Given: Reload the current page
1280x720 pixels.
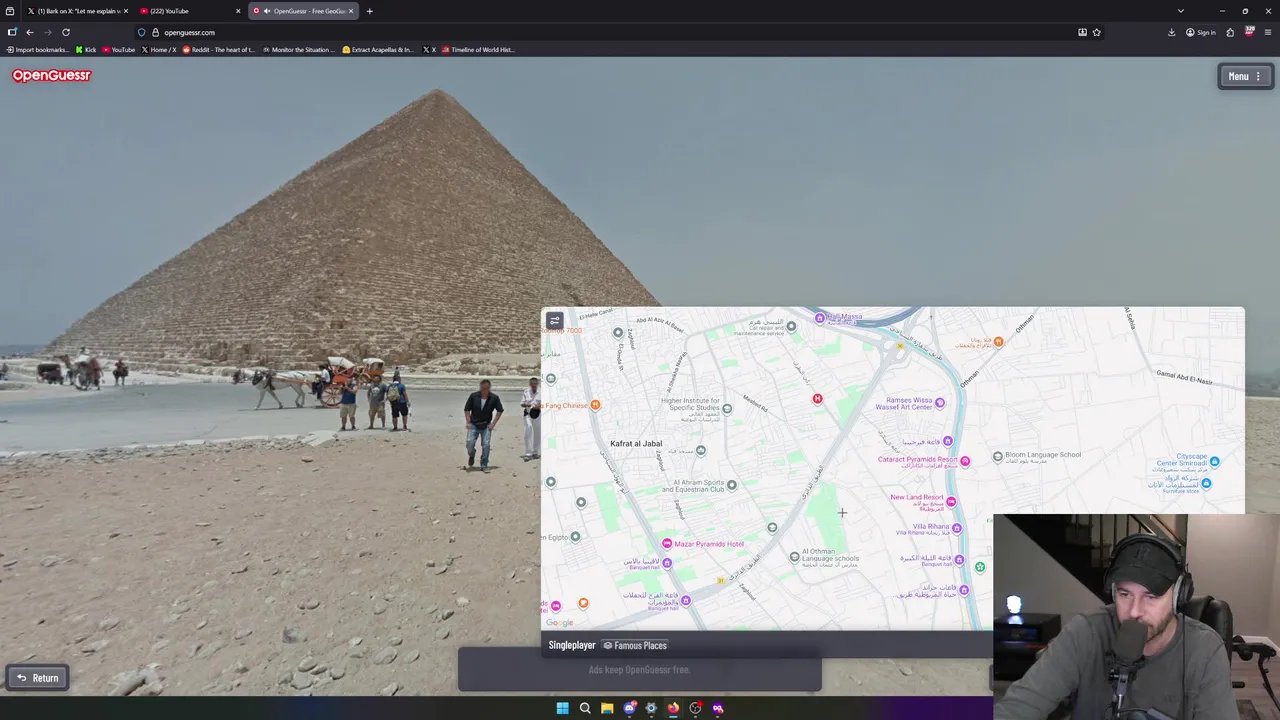Looking at the screenshot, I should tap(66, 32).
